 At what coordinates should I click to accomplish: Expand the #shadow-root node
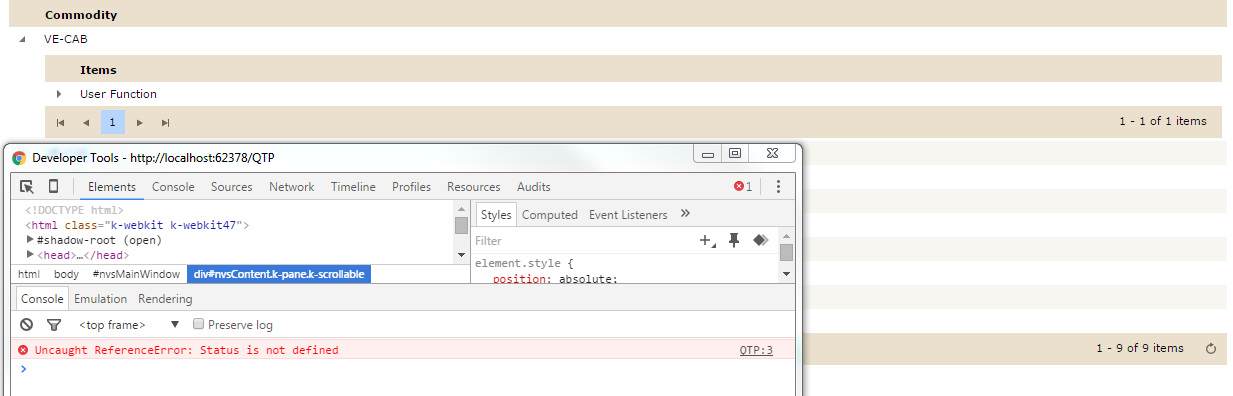[30, 240]
